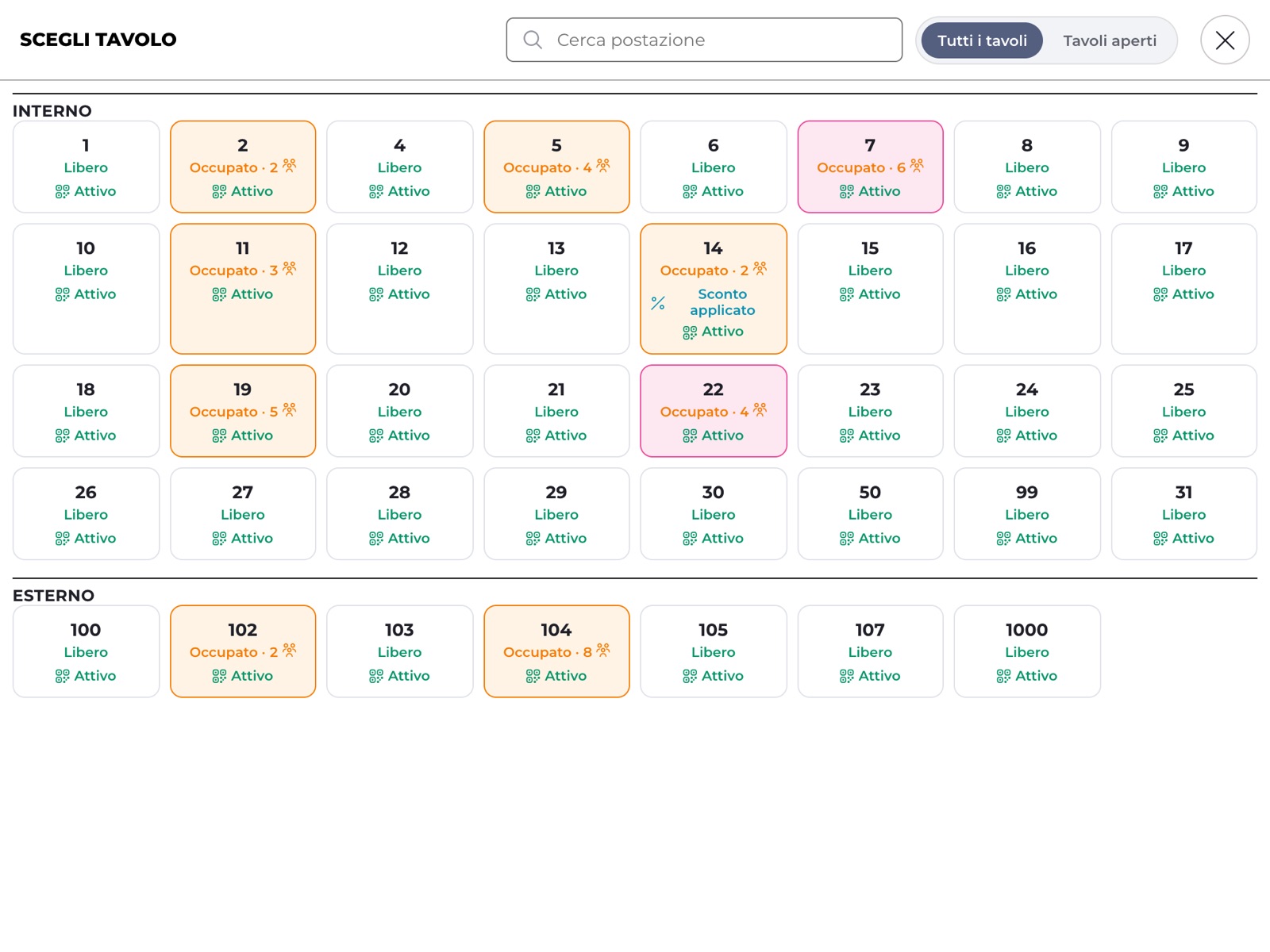Click the 'Libero' status on table 105

point(714,652)
